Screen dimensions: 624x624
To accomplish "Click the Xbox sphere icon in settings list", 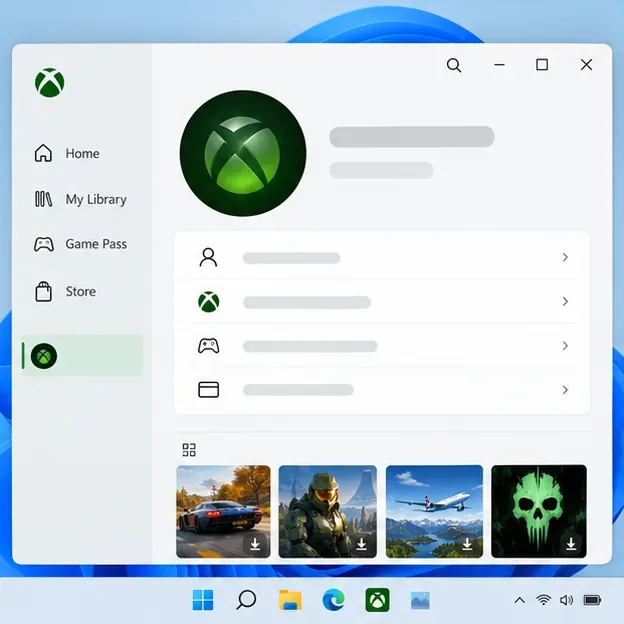I will pos(209,302).
